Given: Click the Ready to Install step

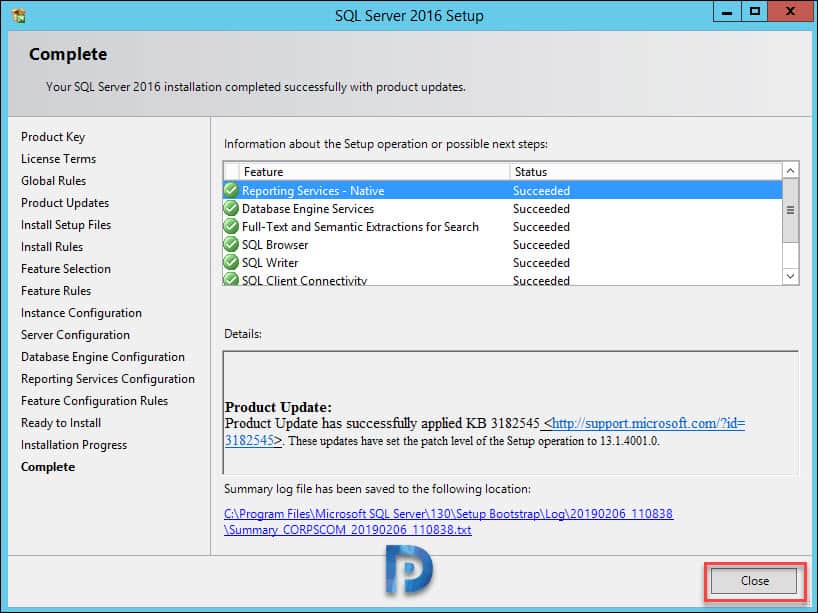Looking at the screenshot, I should (61, 423).
